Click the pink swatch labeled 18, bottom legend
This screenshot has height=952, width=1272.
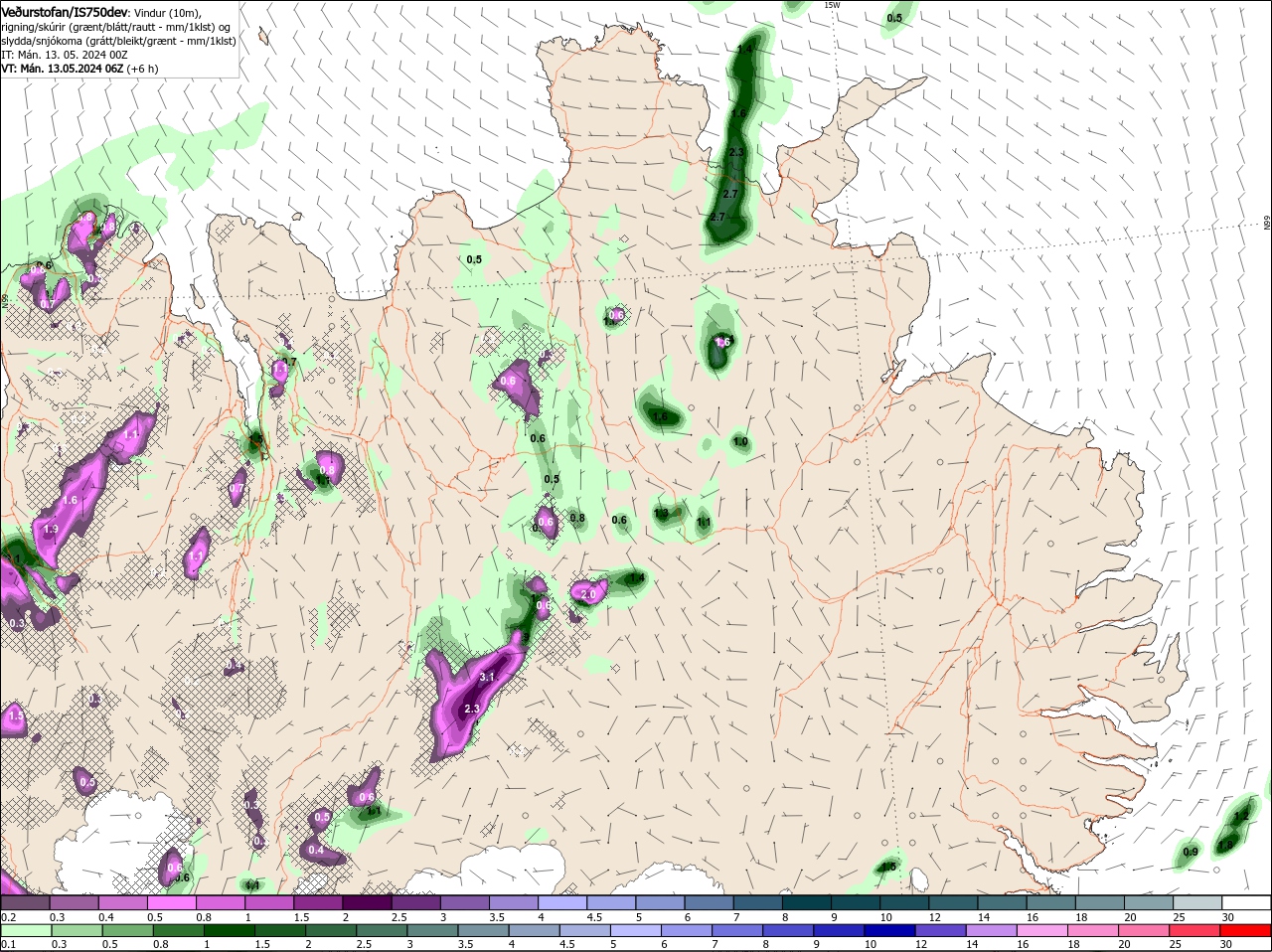[1096, 931]
